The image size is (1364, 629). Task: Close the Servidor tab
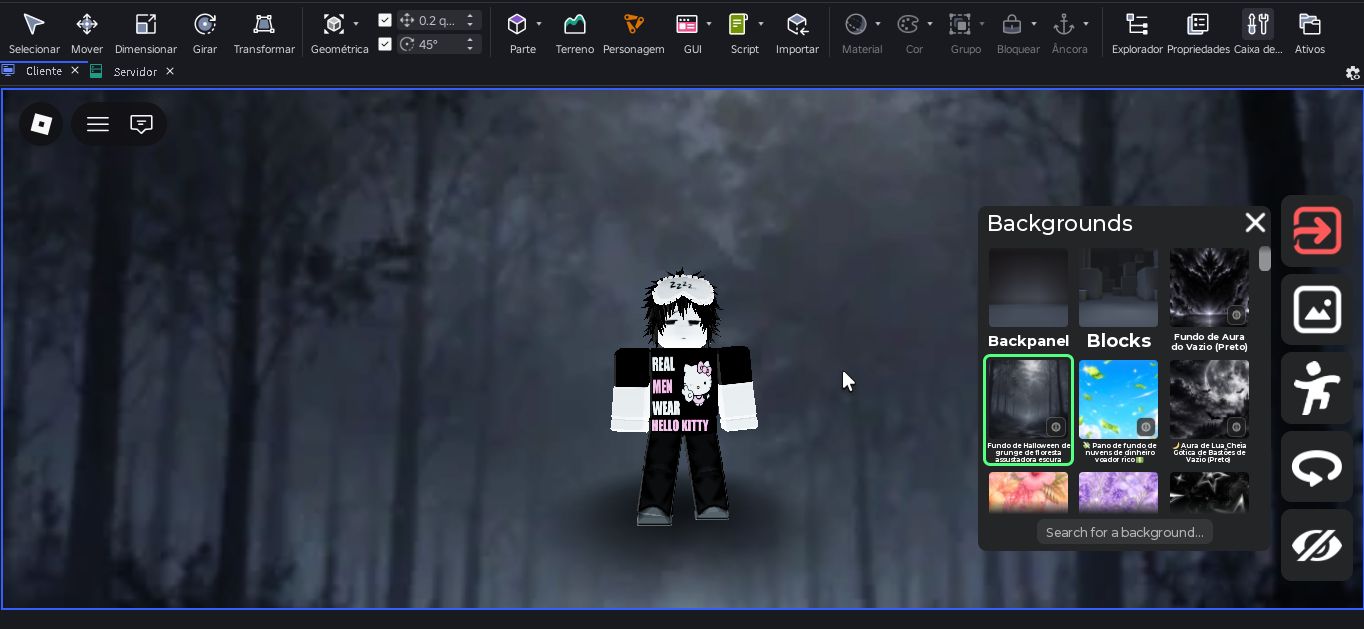tap(170, 71)
